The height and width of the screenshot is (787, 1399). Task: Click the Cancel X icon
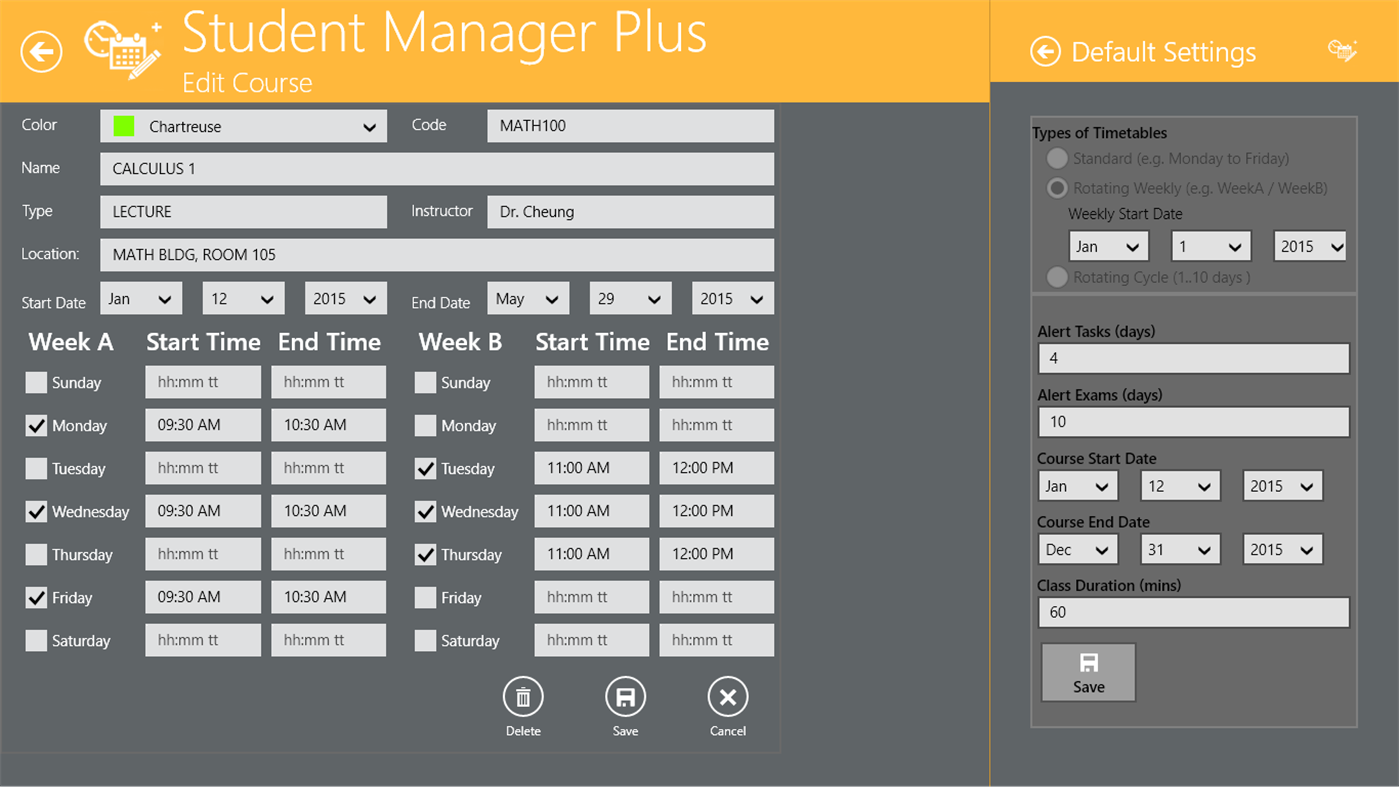coord(727,697)
